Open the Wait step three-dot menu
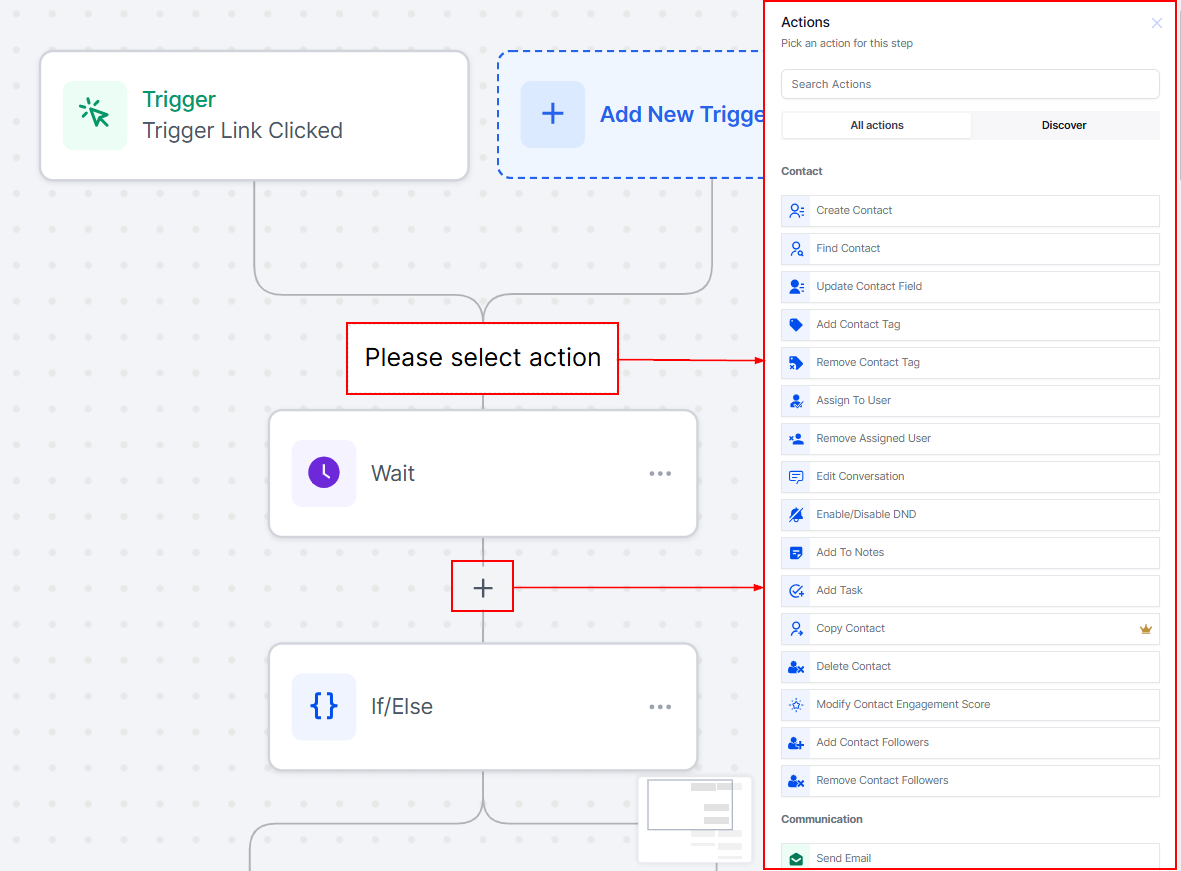Viewport: 1181px width, 871px height. [x=660, y=474]
